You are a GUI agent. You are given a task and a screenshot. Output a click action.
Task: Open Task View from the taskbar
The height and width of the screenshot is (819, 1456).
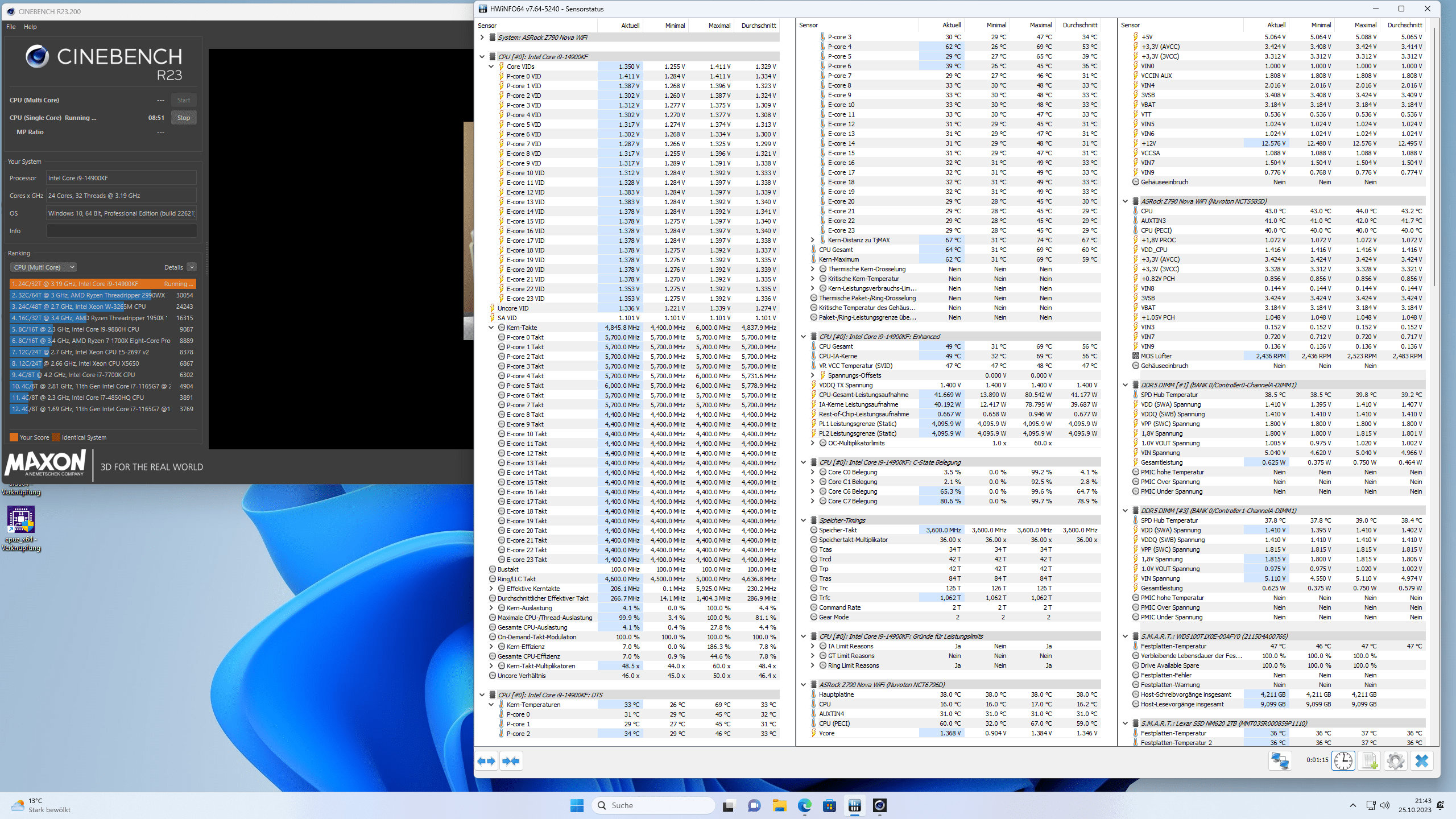point(728,805)
